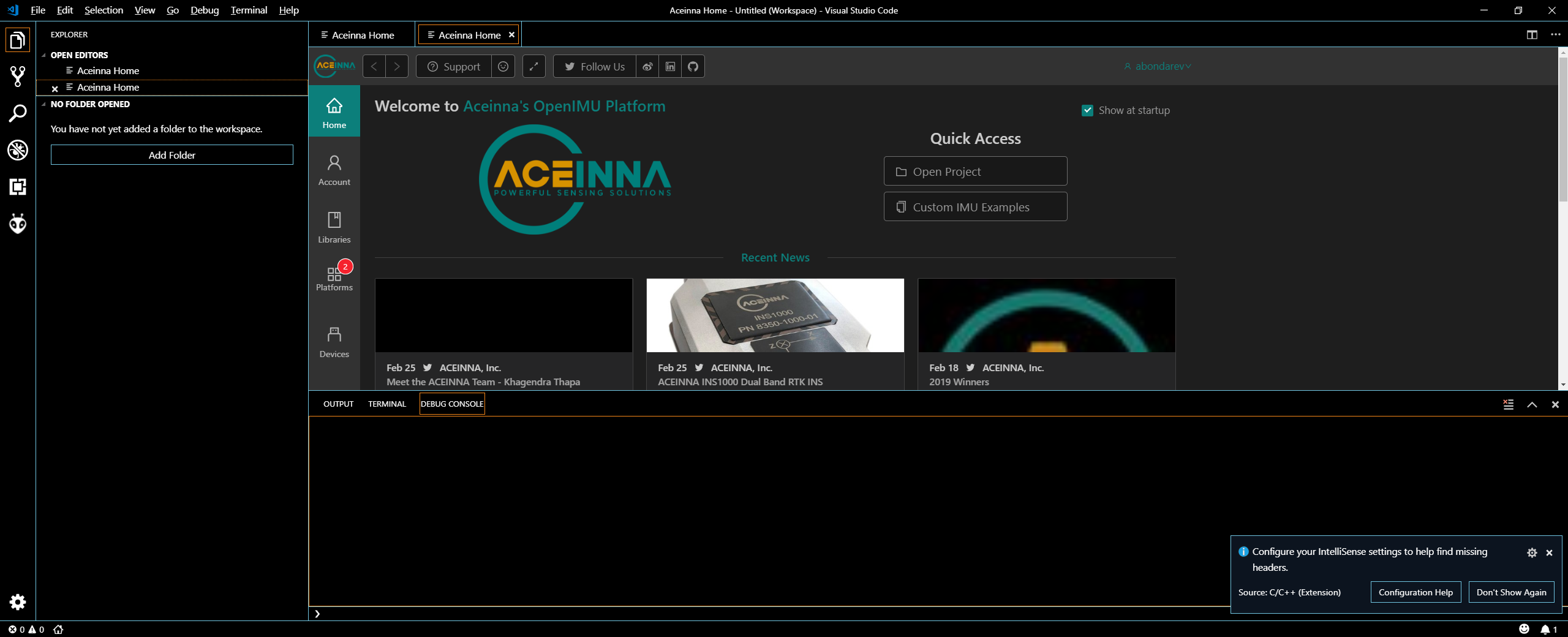The width and height of the screenshot is (1568, 637).
Task: Open the Account page in the Aceinna sidebar
Action: 334,169
